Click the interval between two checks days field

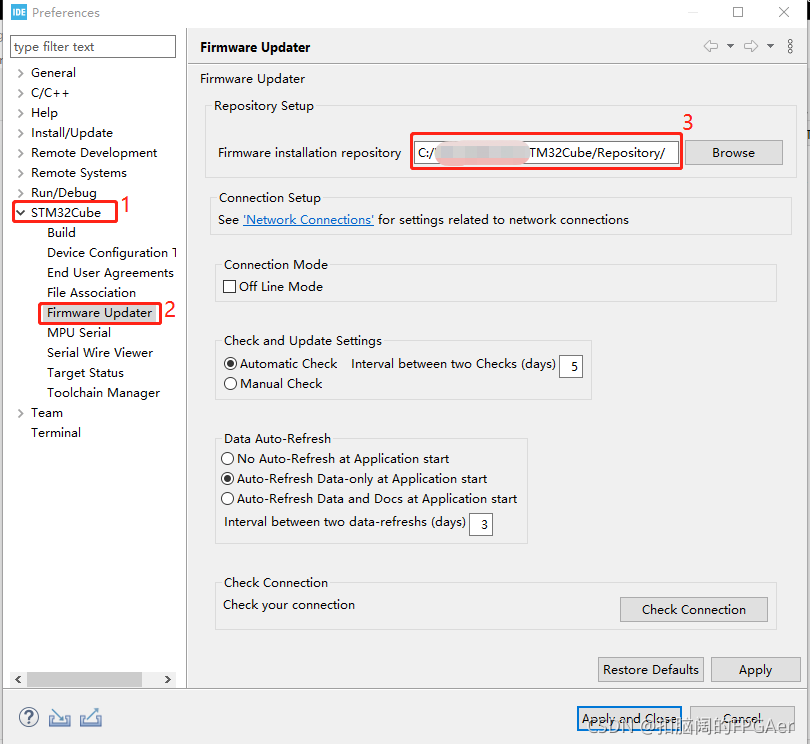(571, 366)
